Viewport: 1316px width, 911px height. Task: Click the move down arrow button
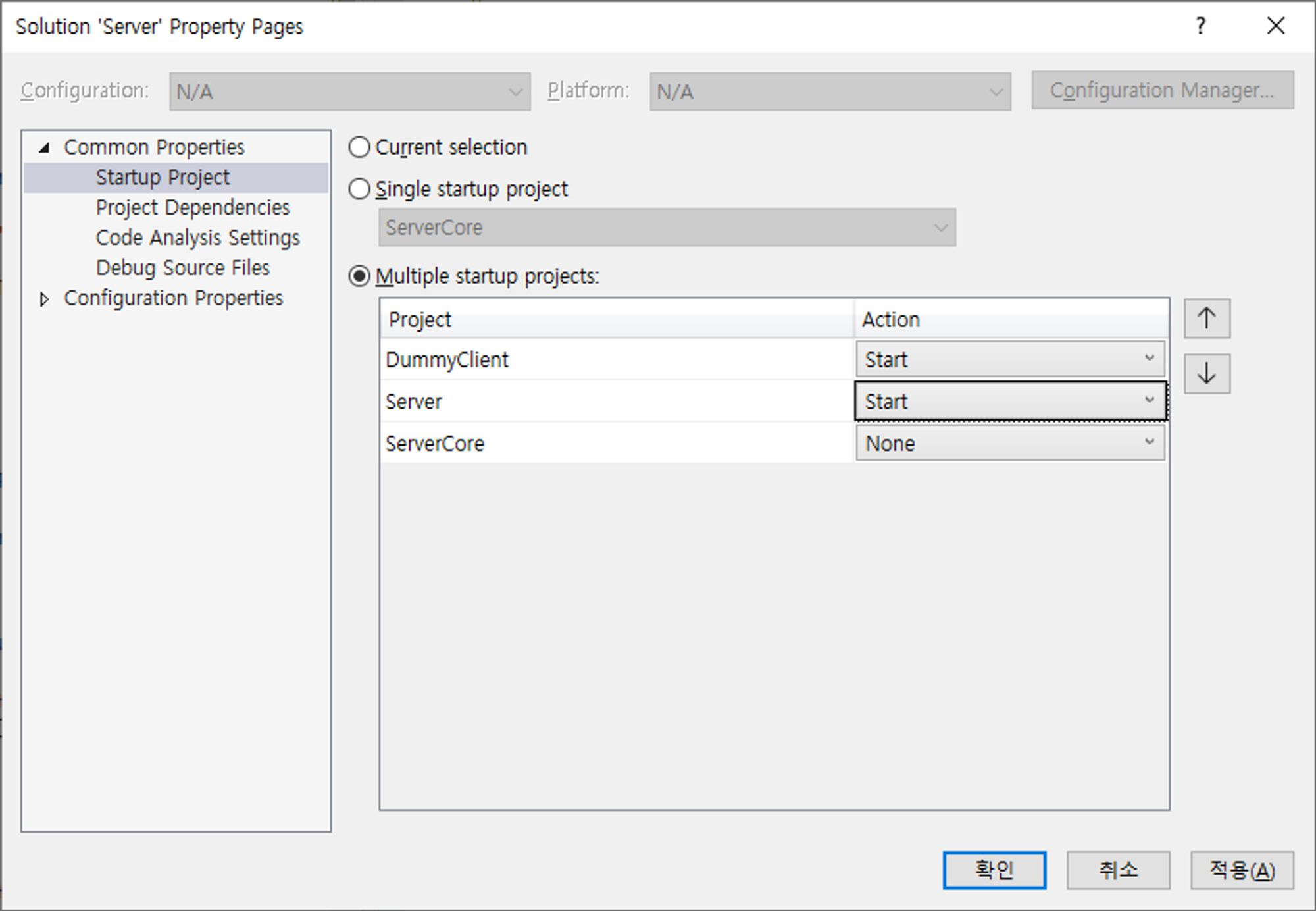point(1206,373)
